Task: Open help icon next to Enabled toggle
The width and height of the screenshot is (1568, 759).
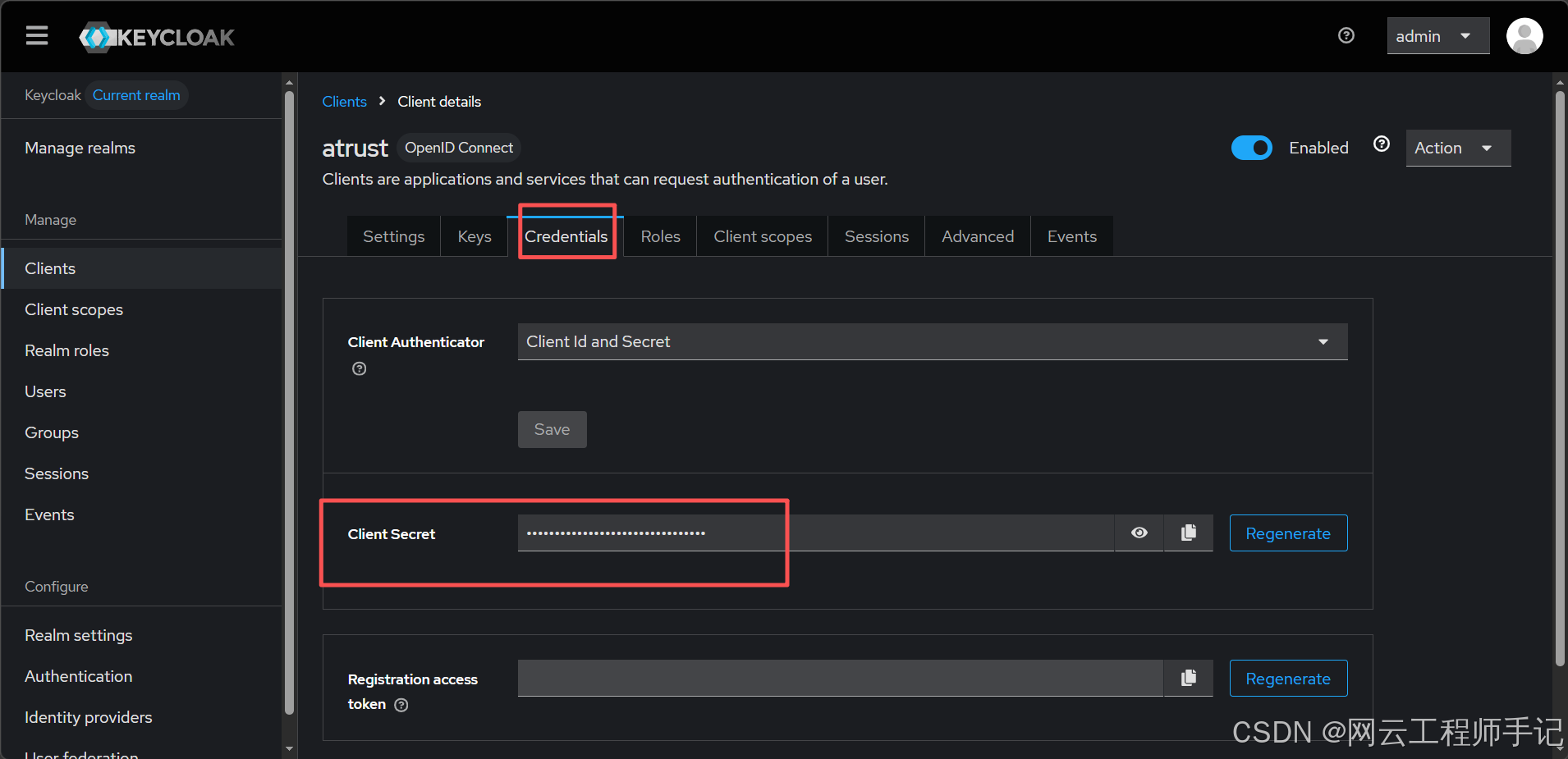Action: pyautogui.click(x=1382, y=144)
